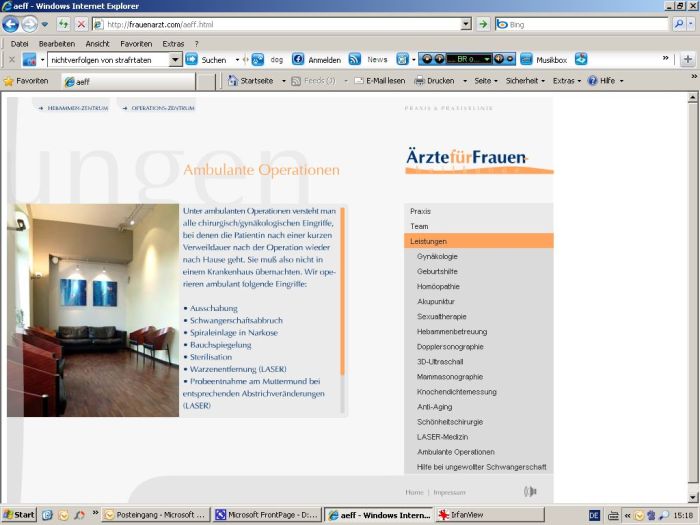Click the Facebook Anmelden icon

tap(298, 59)
